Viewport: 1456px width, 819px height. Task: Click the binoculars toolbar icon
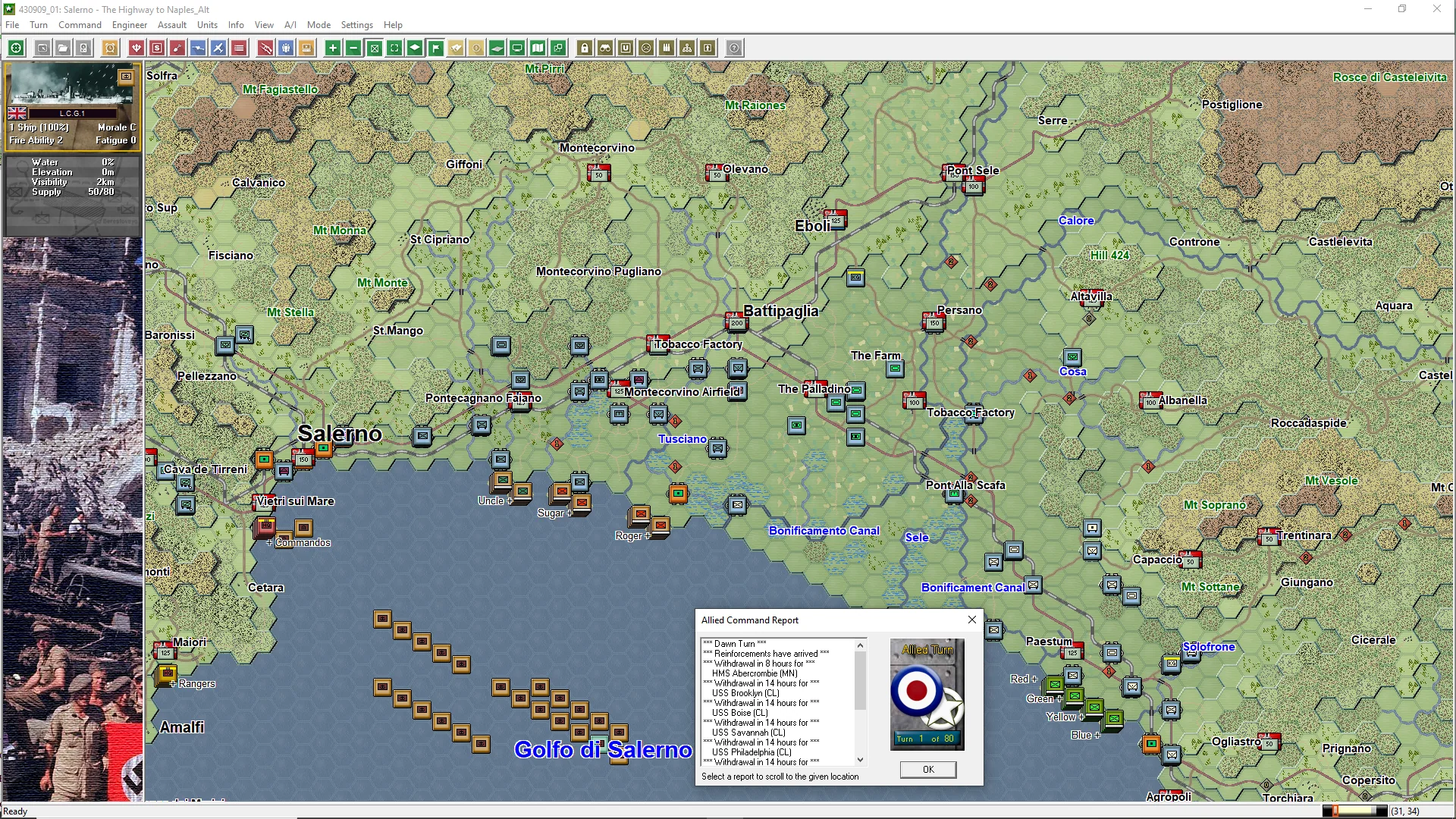605,49
